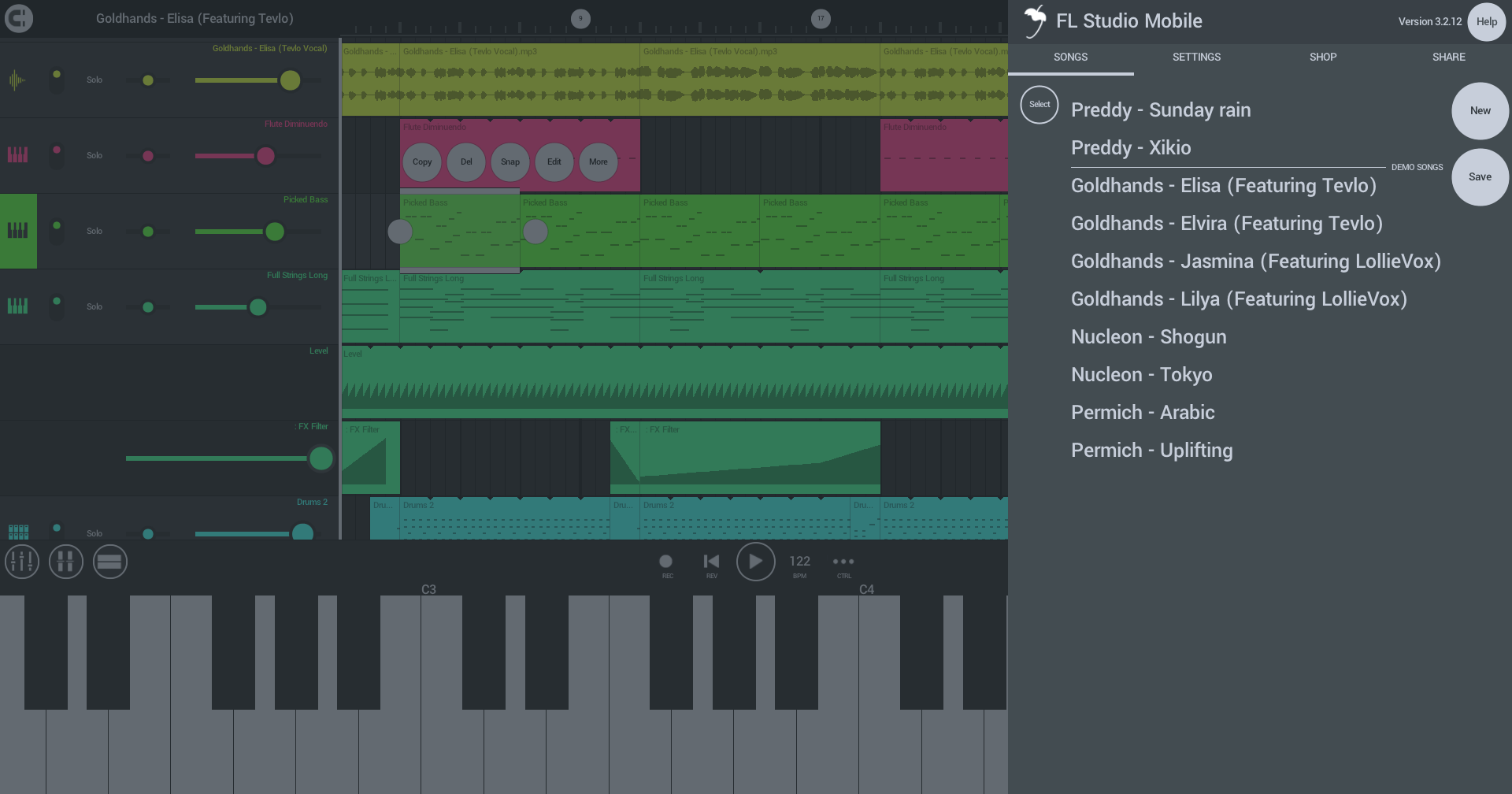
Task: Open the drum pads view icon
Action: point(66,562)
